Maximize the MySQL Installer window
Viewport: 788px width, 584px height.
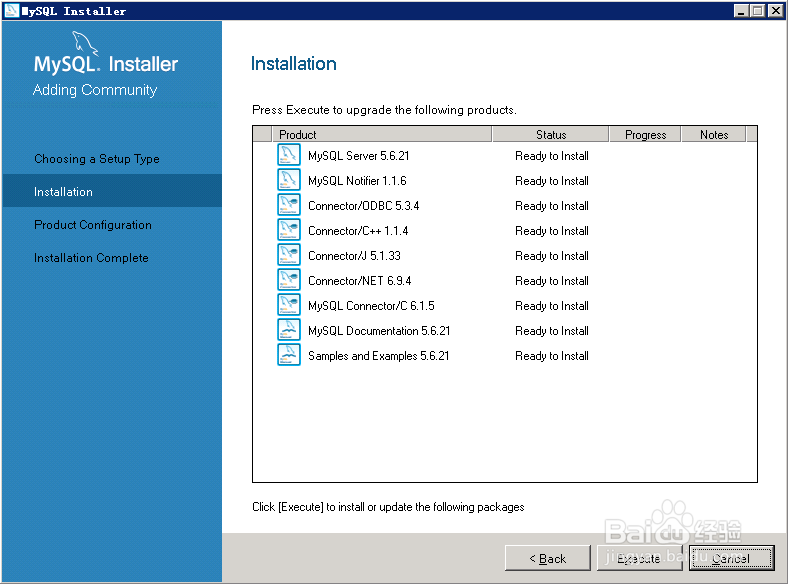[x=758, y=11]
